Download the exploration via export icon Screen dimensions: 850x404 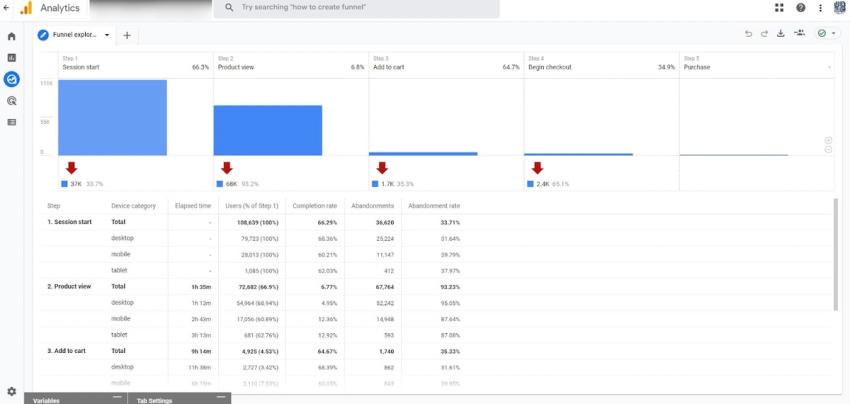click(x=780, y=34)
